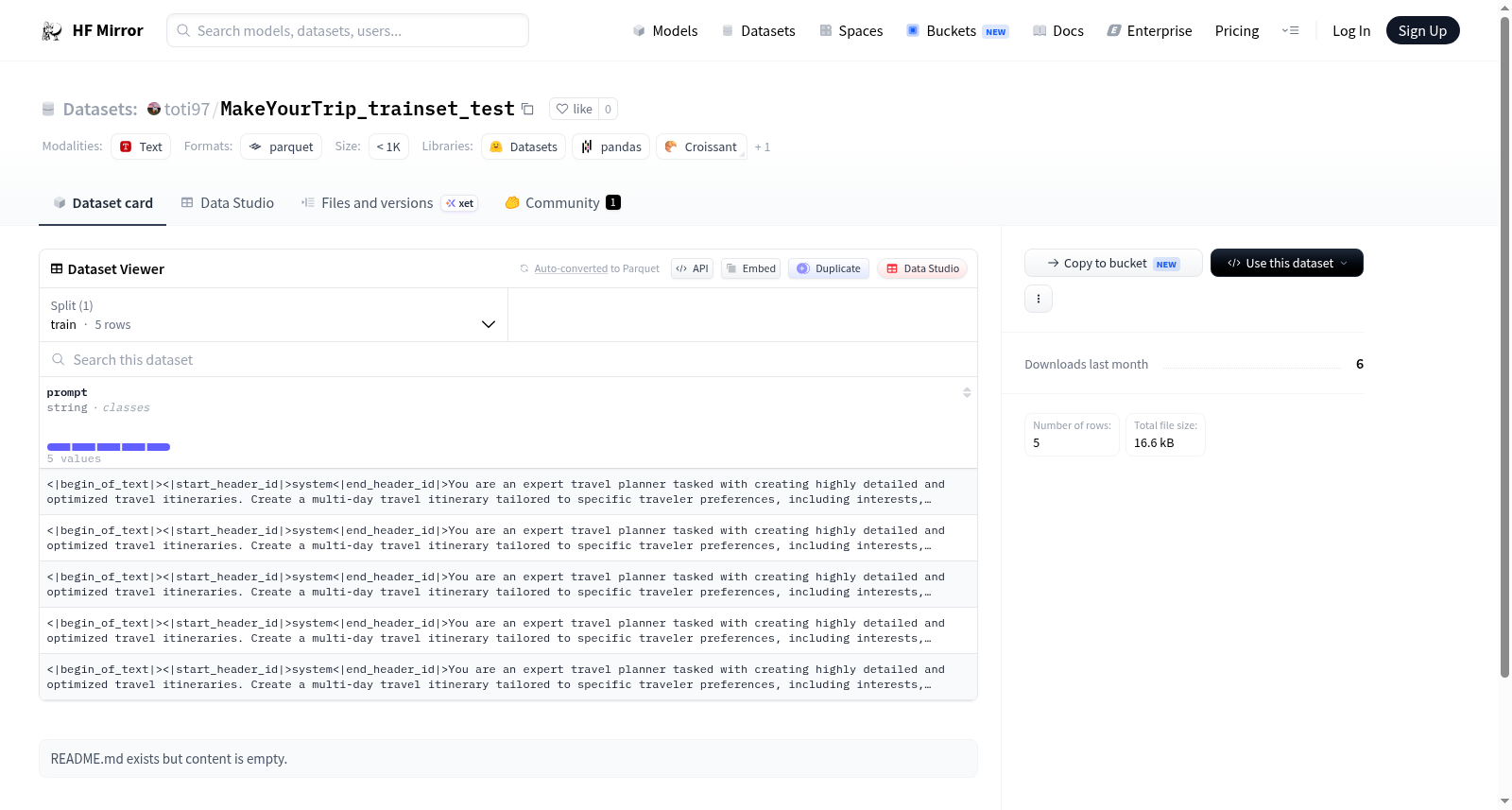Click the owner avatar next to toti97
Image resolution: width=1512 pixels, height=810 pixels.
(x=154, y=109)
